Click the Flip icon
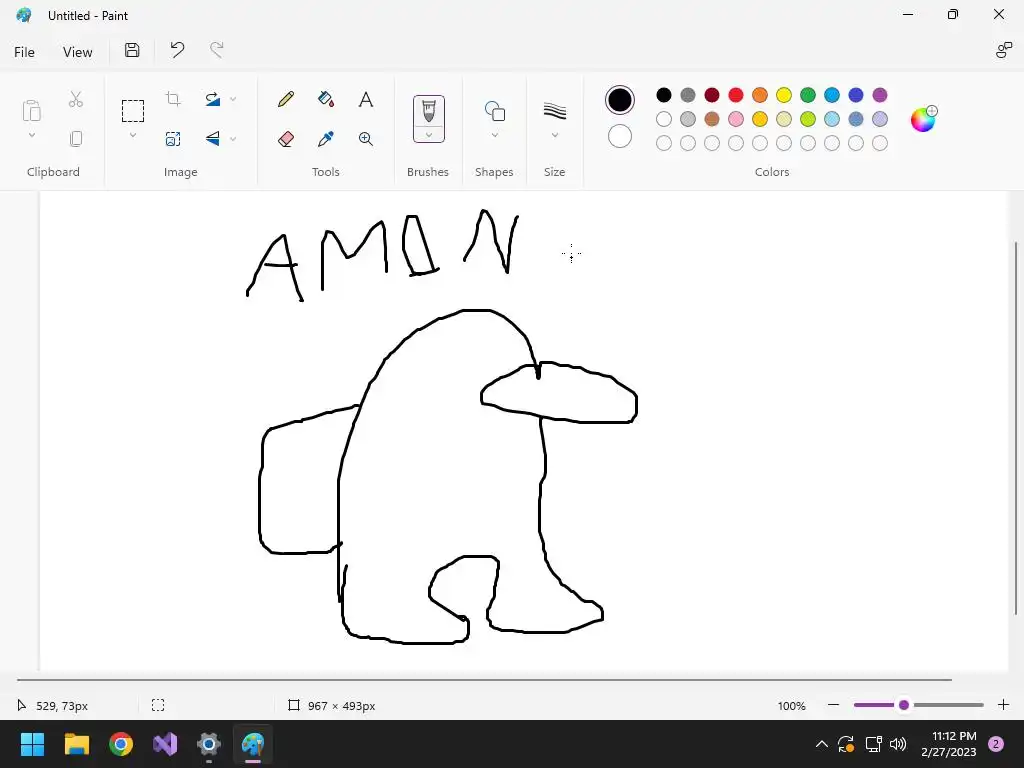 [x=213, y=138]
